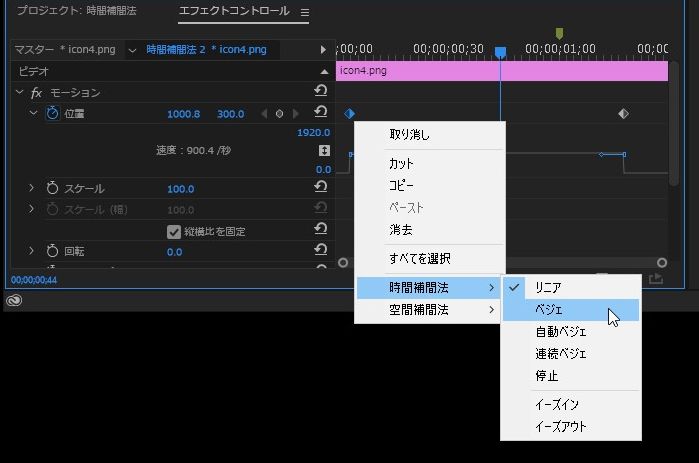Click コピー in the context menu
Screen dimensions: 699x463
click(x=401, y=185)
